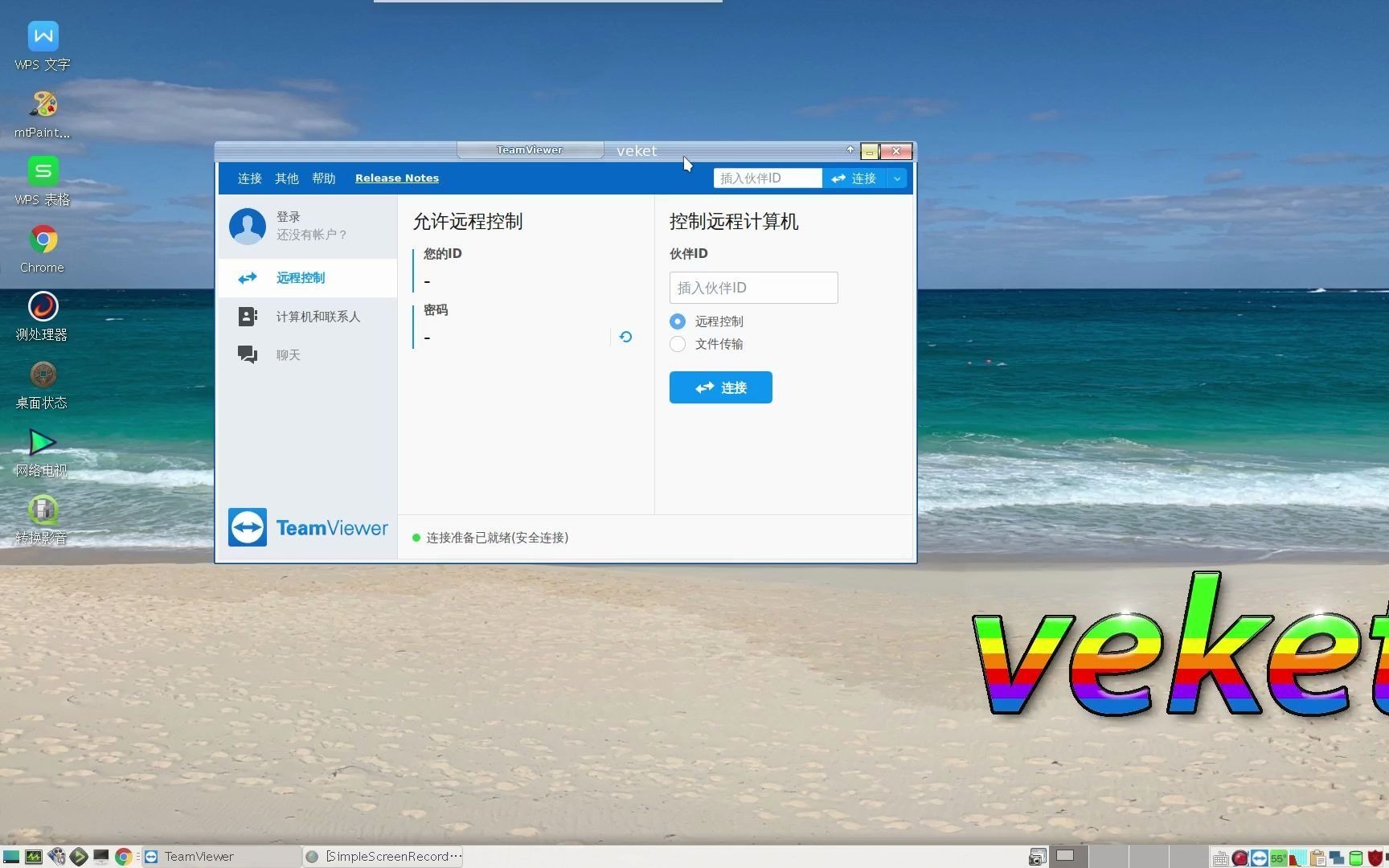The height and width of the screenshot is (868, 1389).
Task: Click the toolbar 插入伙伴ID field
Action: [x=768, y=178]
